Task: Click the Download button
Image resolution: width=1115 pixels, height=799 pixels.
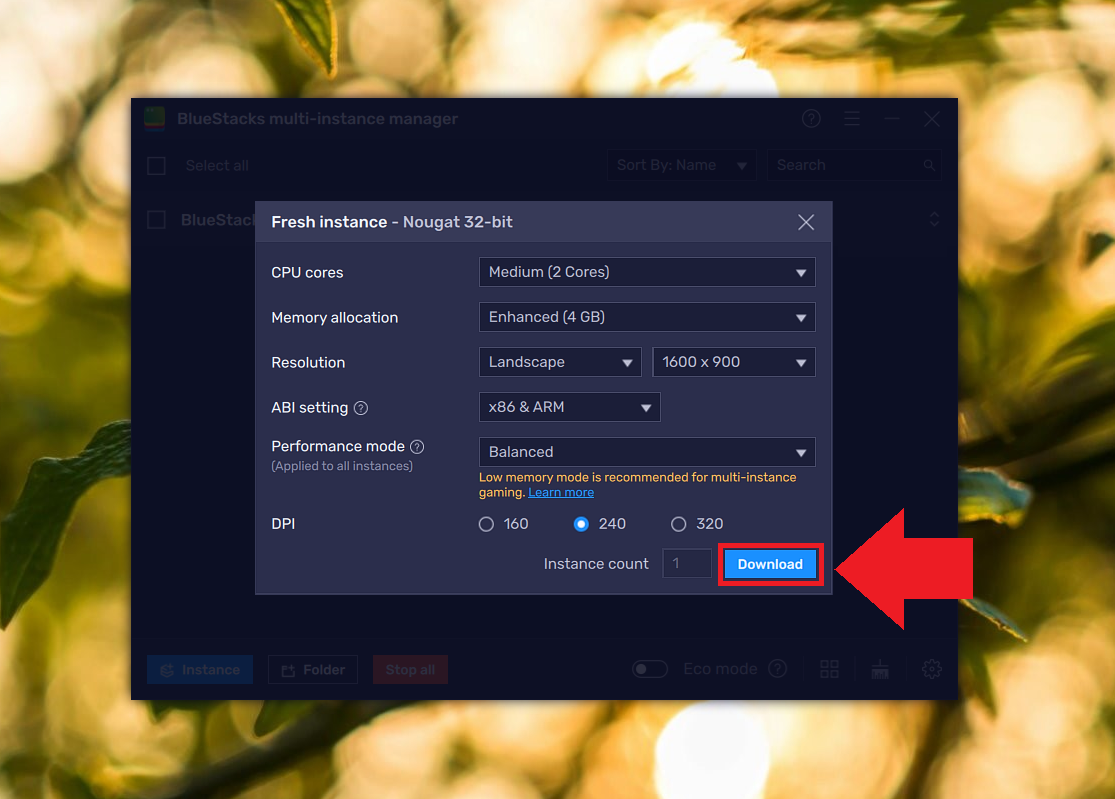Action: point(769,563)
